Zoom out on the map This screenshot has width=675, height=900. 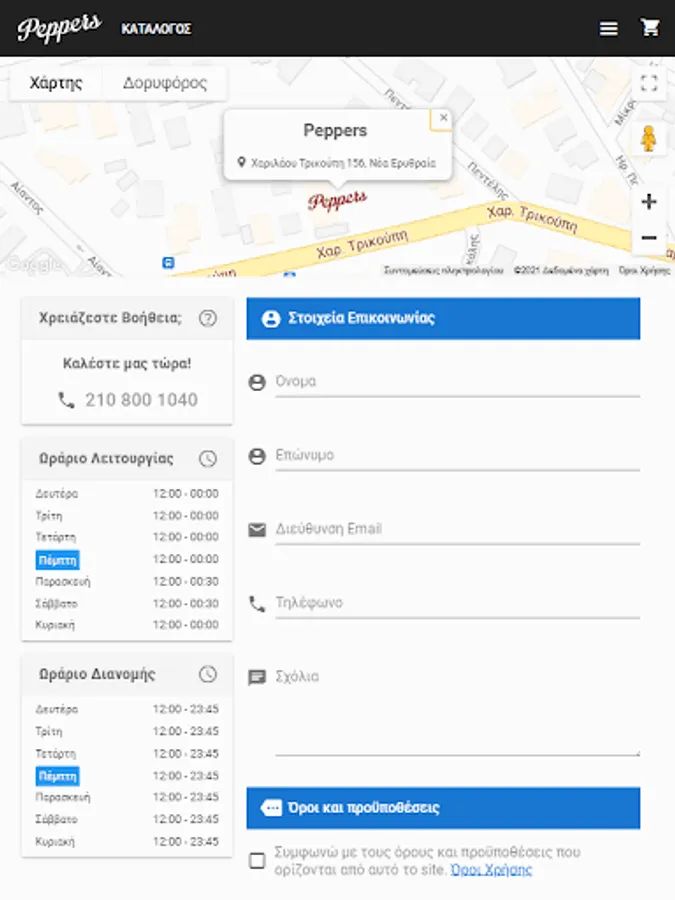649,237
